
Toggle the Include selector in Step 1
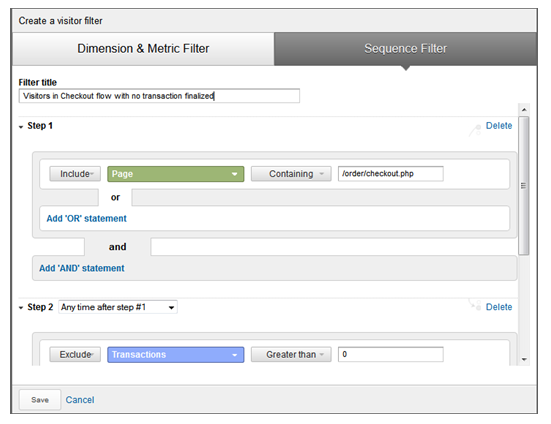point(75,174)
